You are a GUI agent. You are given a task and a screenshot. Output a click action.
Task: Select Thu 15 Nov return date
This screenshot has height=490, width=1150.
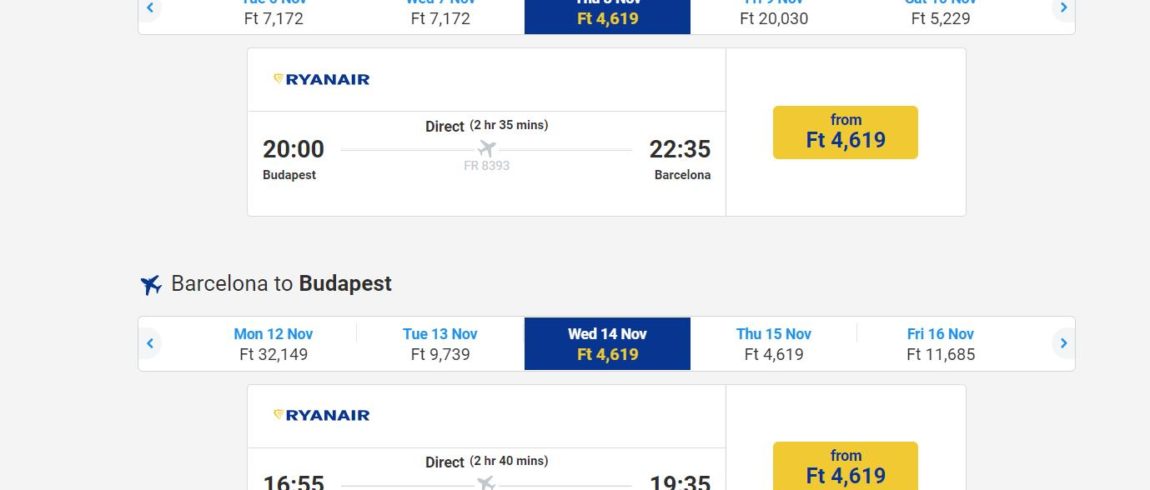click(x=774, y=344)
